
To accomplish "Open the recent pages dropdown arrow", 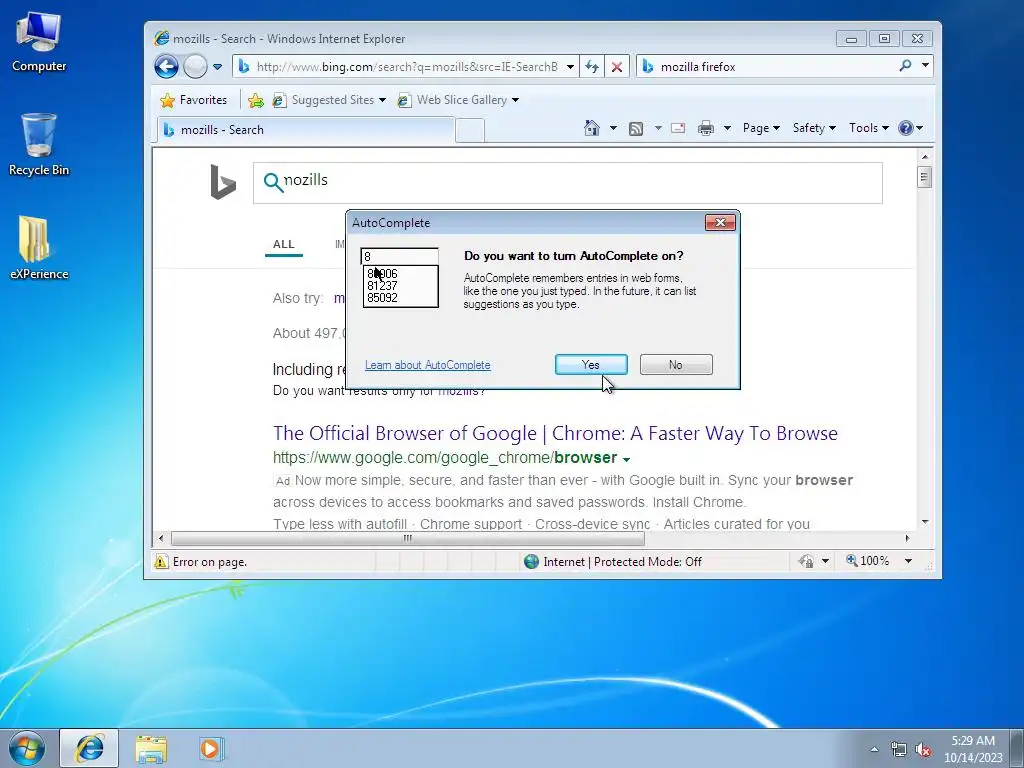I will [x=217, y=67].
